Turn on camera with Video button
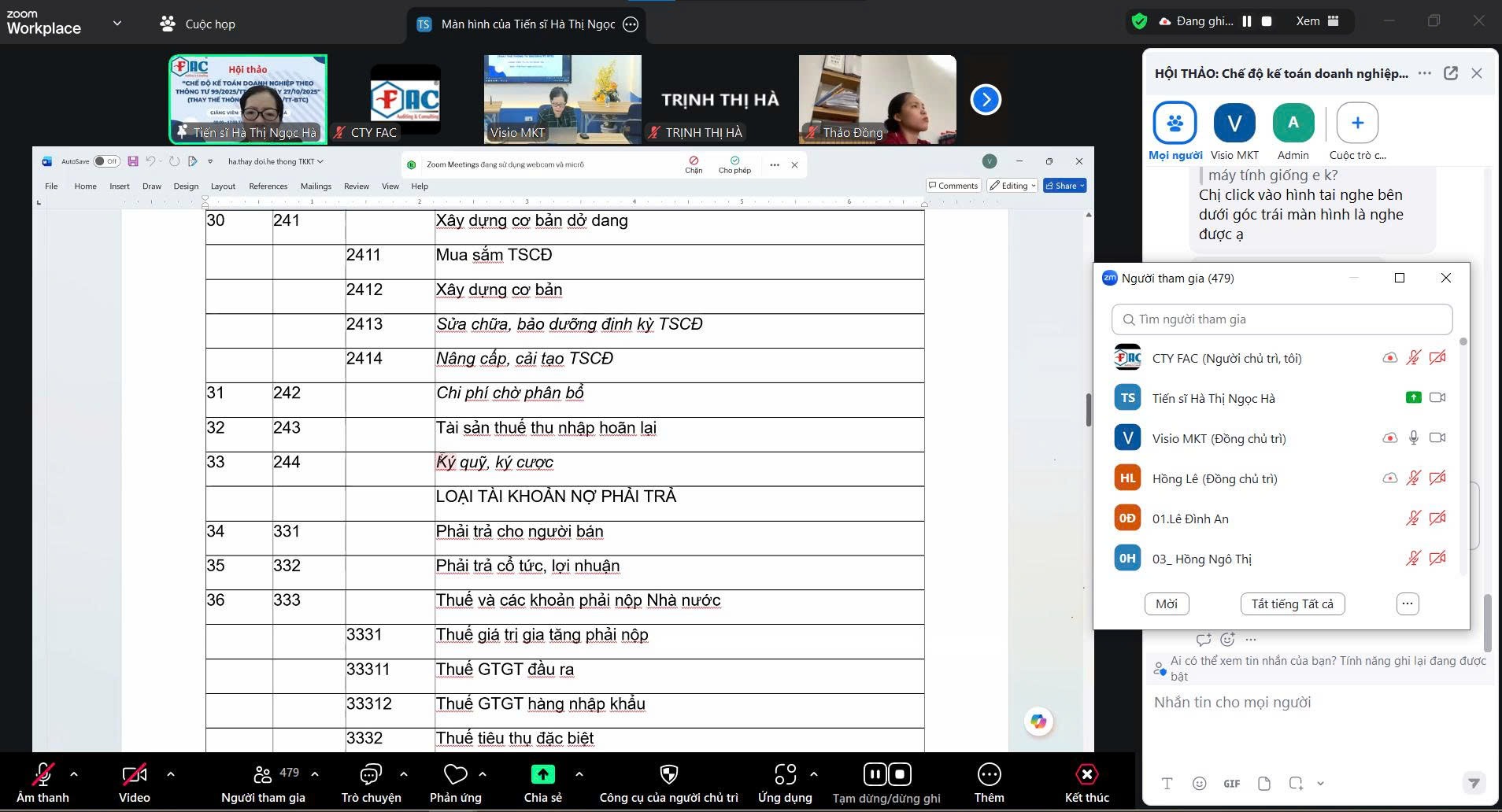 pyautogui.click(x=134, y=775)
